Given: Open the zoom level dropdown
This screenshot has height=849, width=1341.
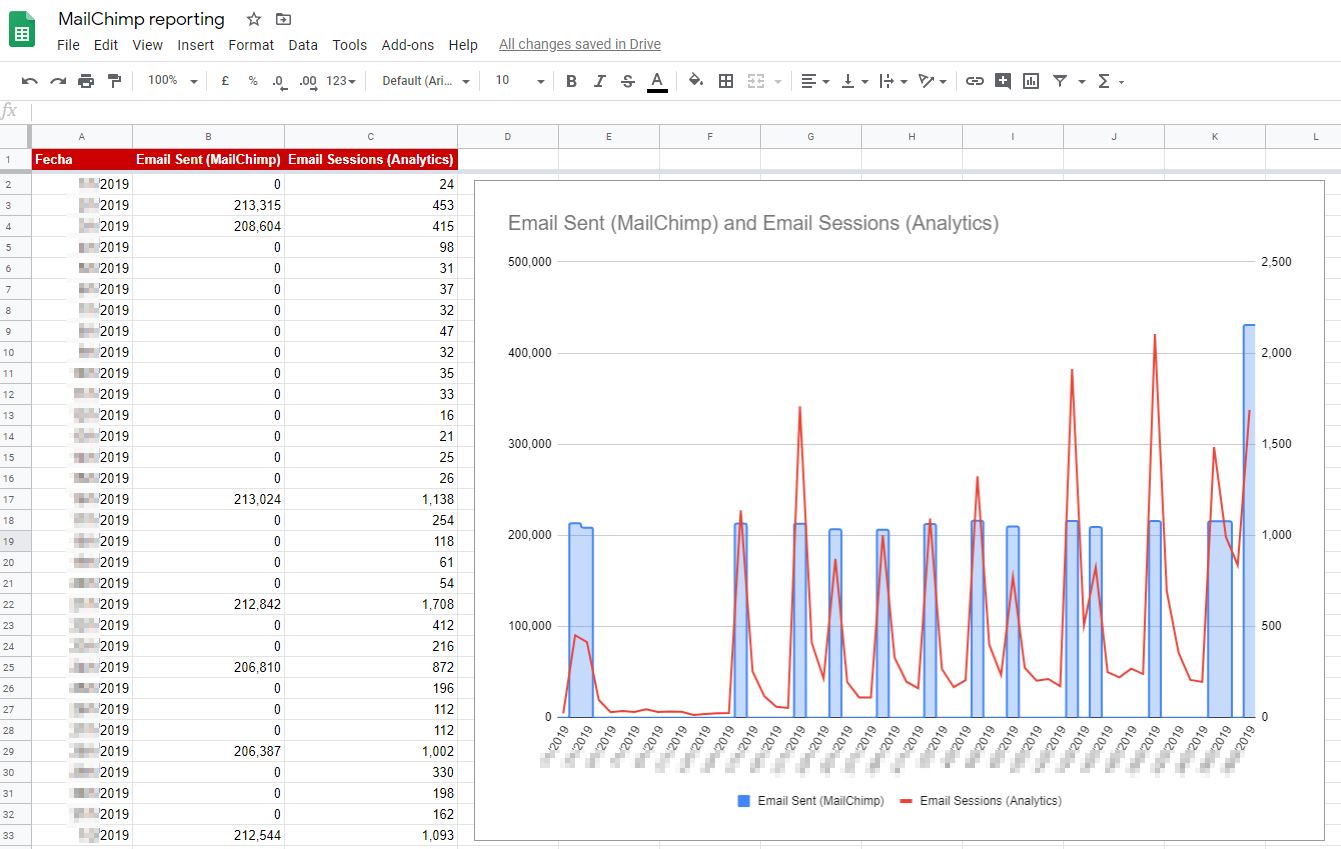Looking at the screenshot, I should (172, 81).
